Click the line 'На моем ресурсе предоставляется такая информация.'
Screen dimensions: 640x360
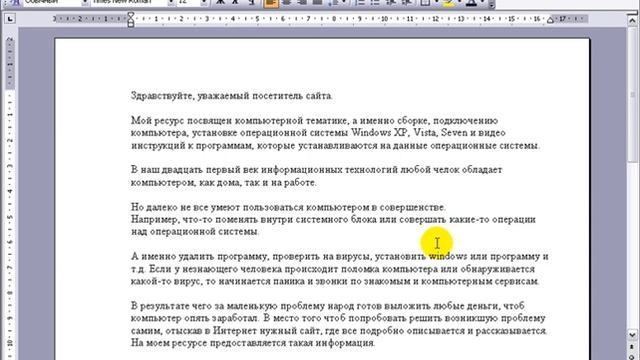[253, 343]
